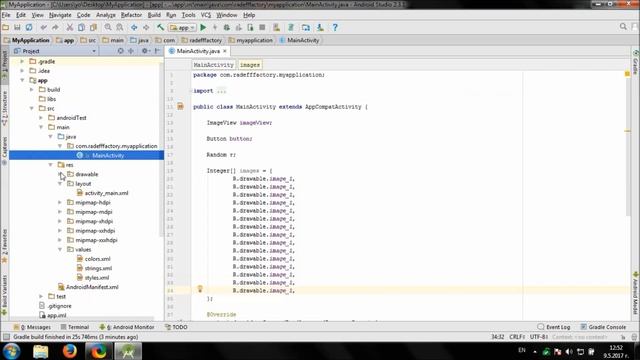Screen dimensions: 640x360
Task: Select the MainActivity.java editor tab
Action: (198, 51)
